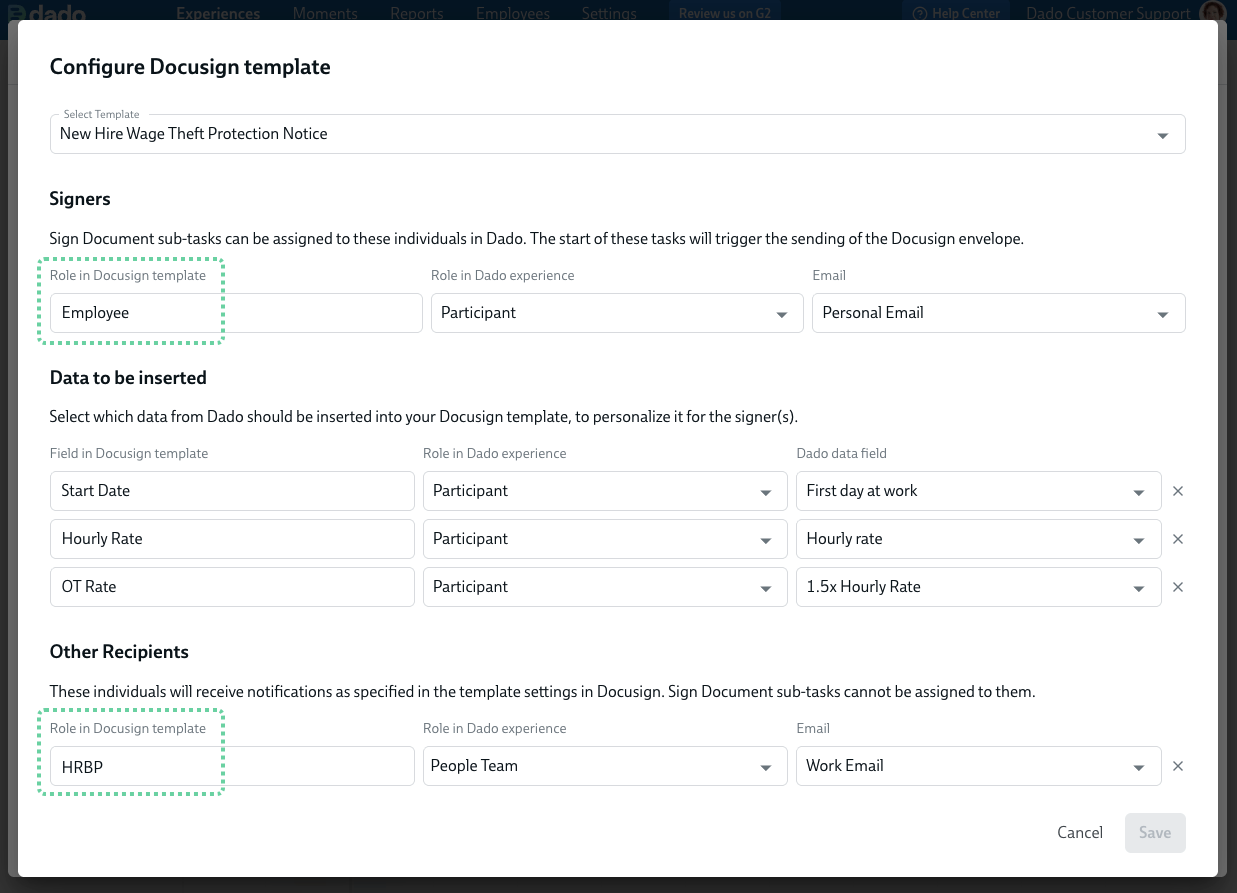Remove the Start Date data row
The width and height of the screenshot is (1237, 893).
pyautogui.click(x=1178, y=491)
